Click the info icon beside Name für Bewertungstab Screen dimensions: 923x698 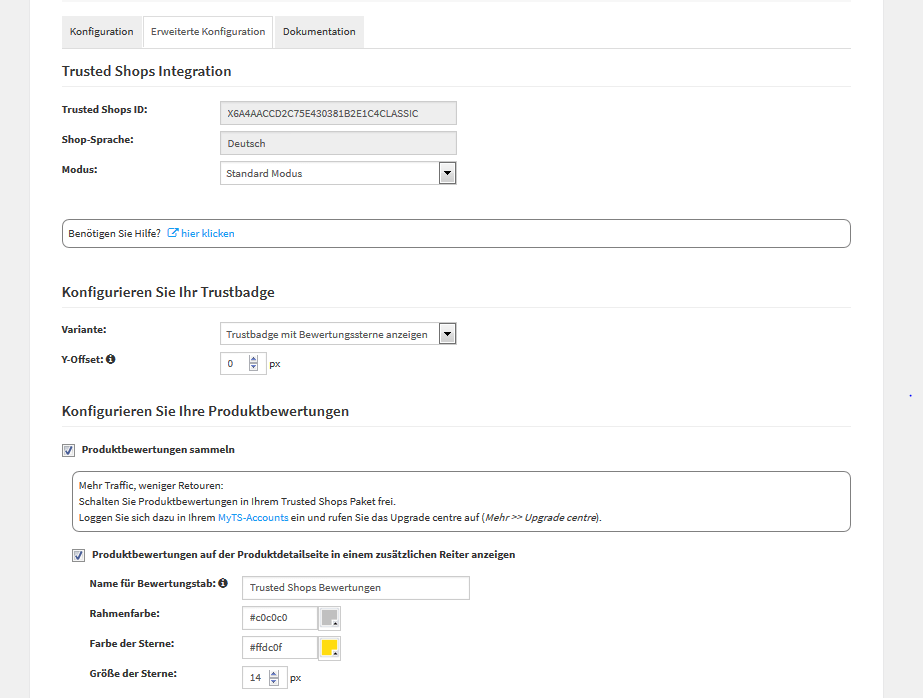[222, 584]
